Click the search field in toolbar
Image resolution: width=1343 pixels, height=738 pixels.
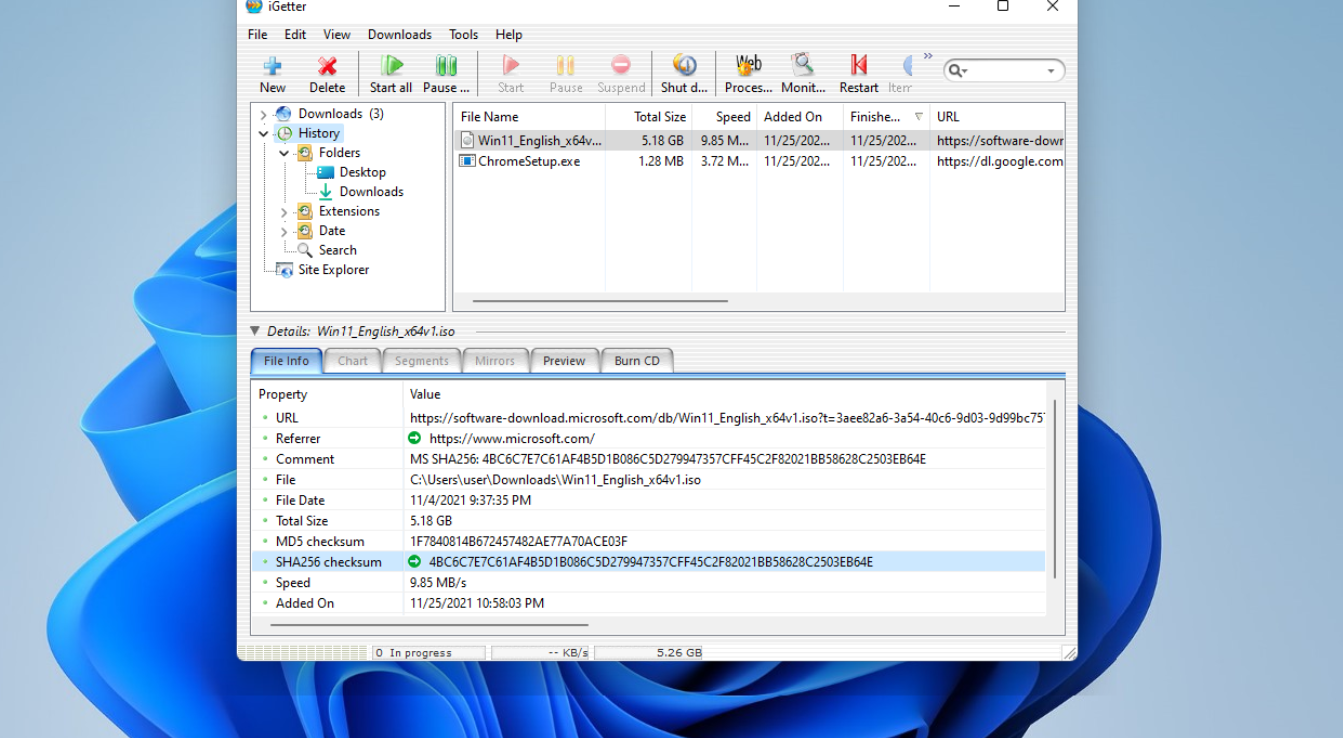click(x=1004, y=71)
